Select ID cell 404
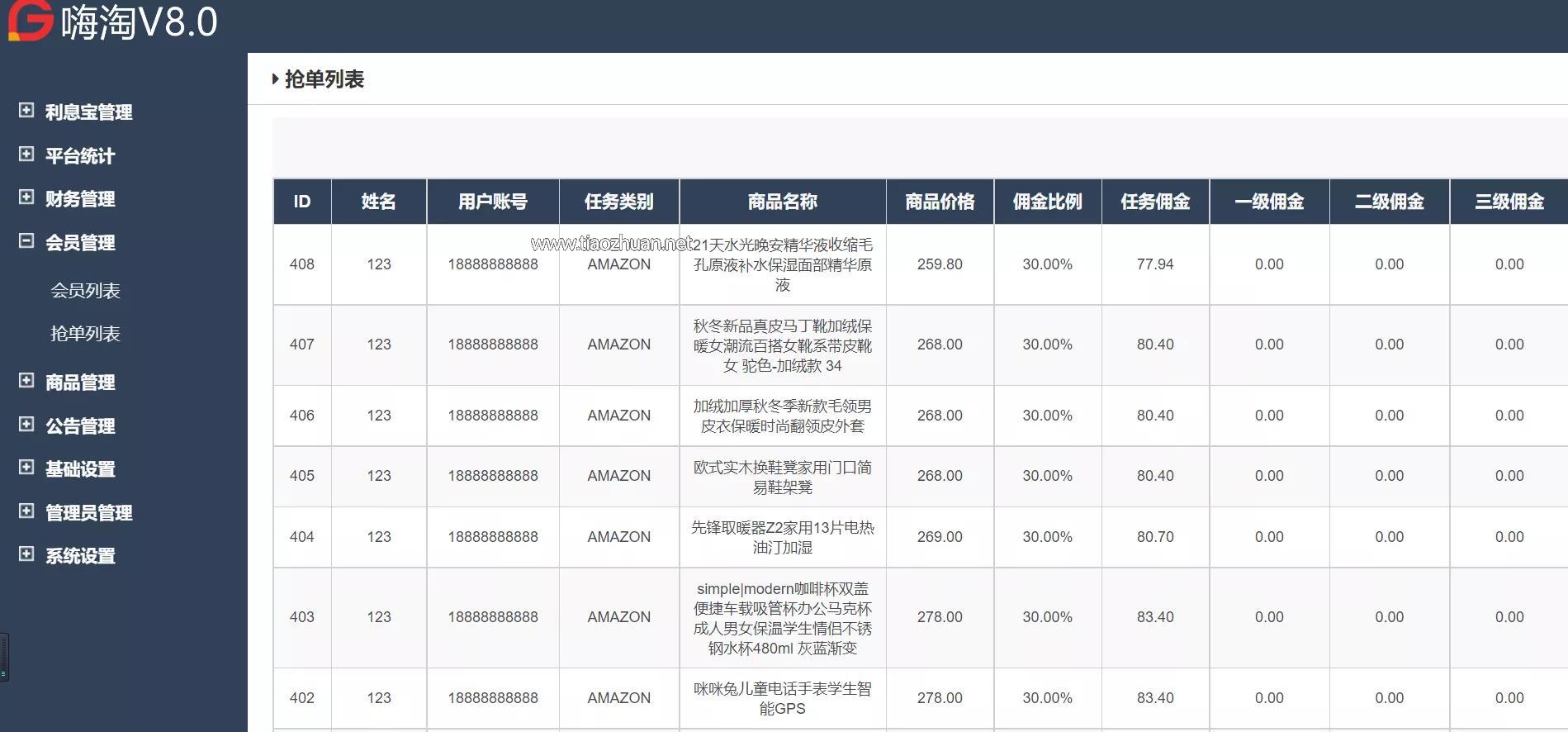This screenshot has width=1568, height=732. (302, 537)
